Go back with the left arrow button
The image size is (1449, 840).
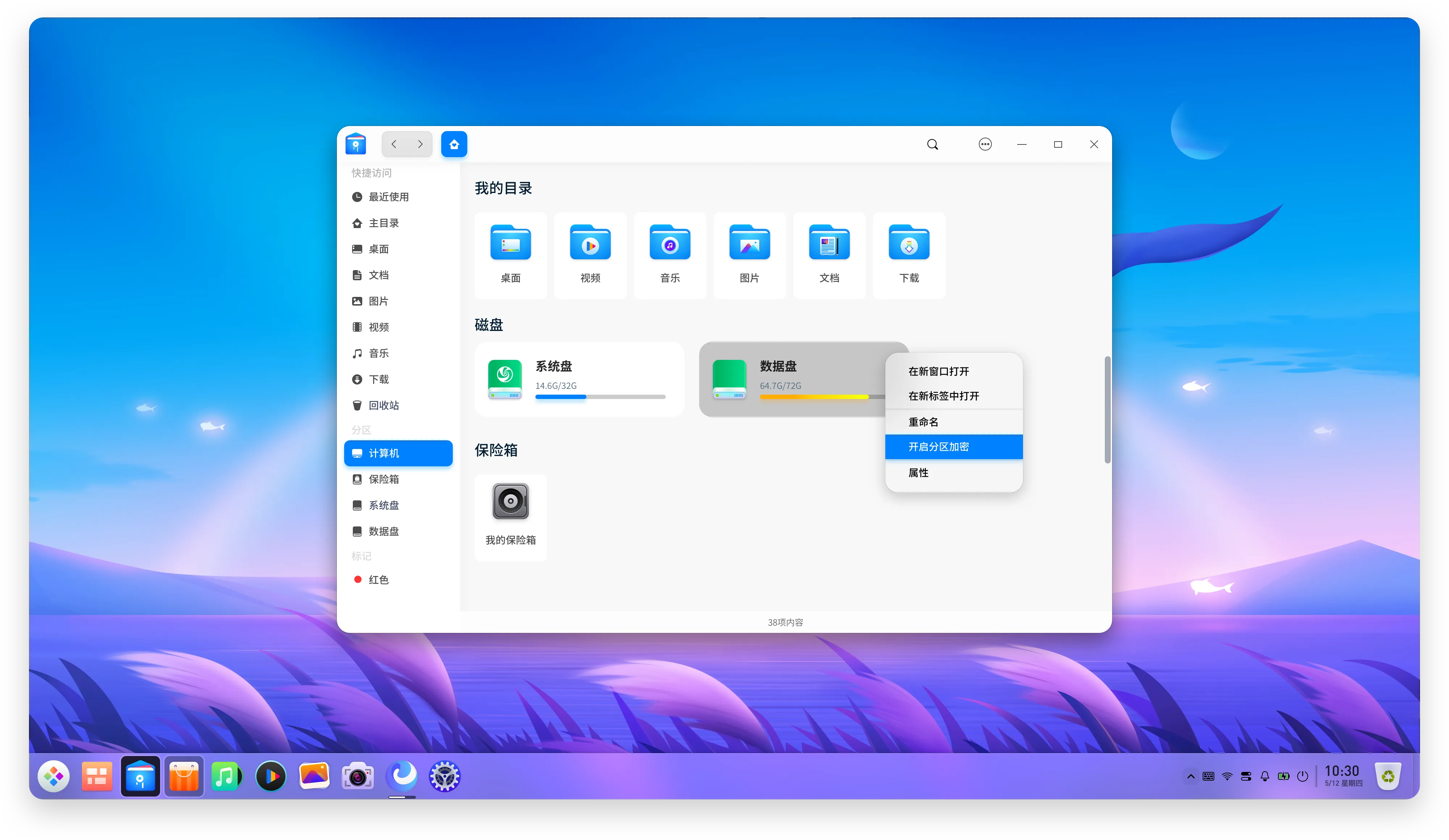pos(394,144)
